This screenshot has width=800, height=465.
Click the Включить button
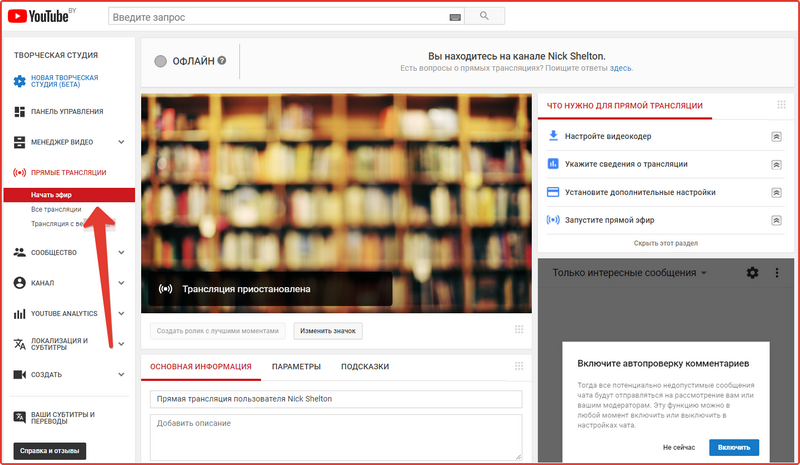click(734, 447)
